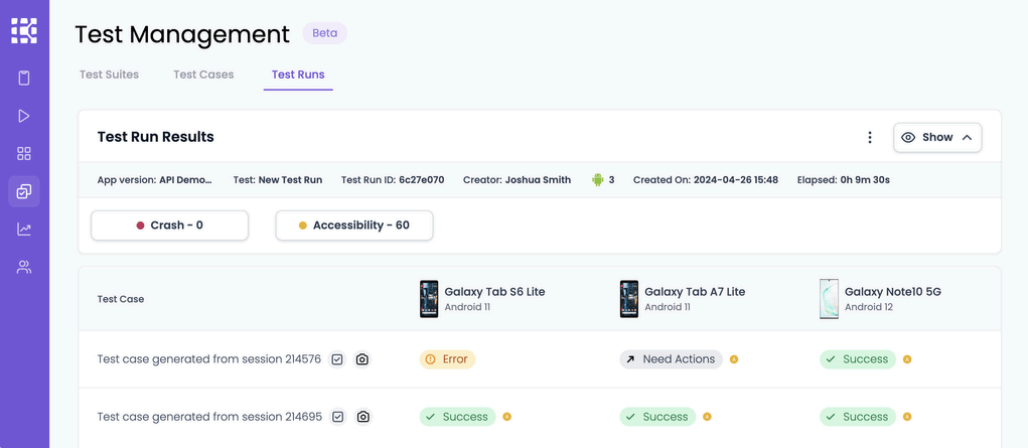Screen dimensions: 1028x448
Task: Open Galaxy Note10 Success result for session 214695
Action: click(x=858, y=417)
